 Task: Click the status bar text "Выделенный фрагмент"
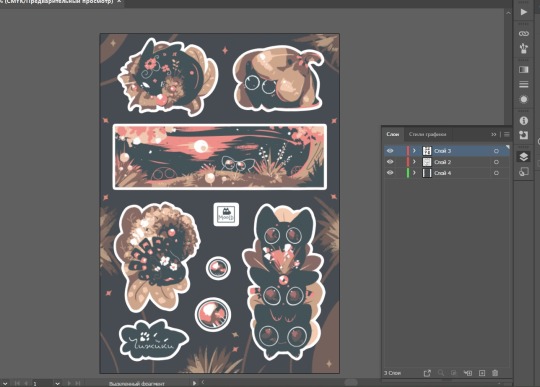click(x=137, y=384)
